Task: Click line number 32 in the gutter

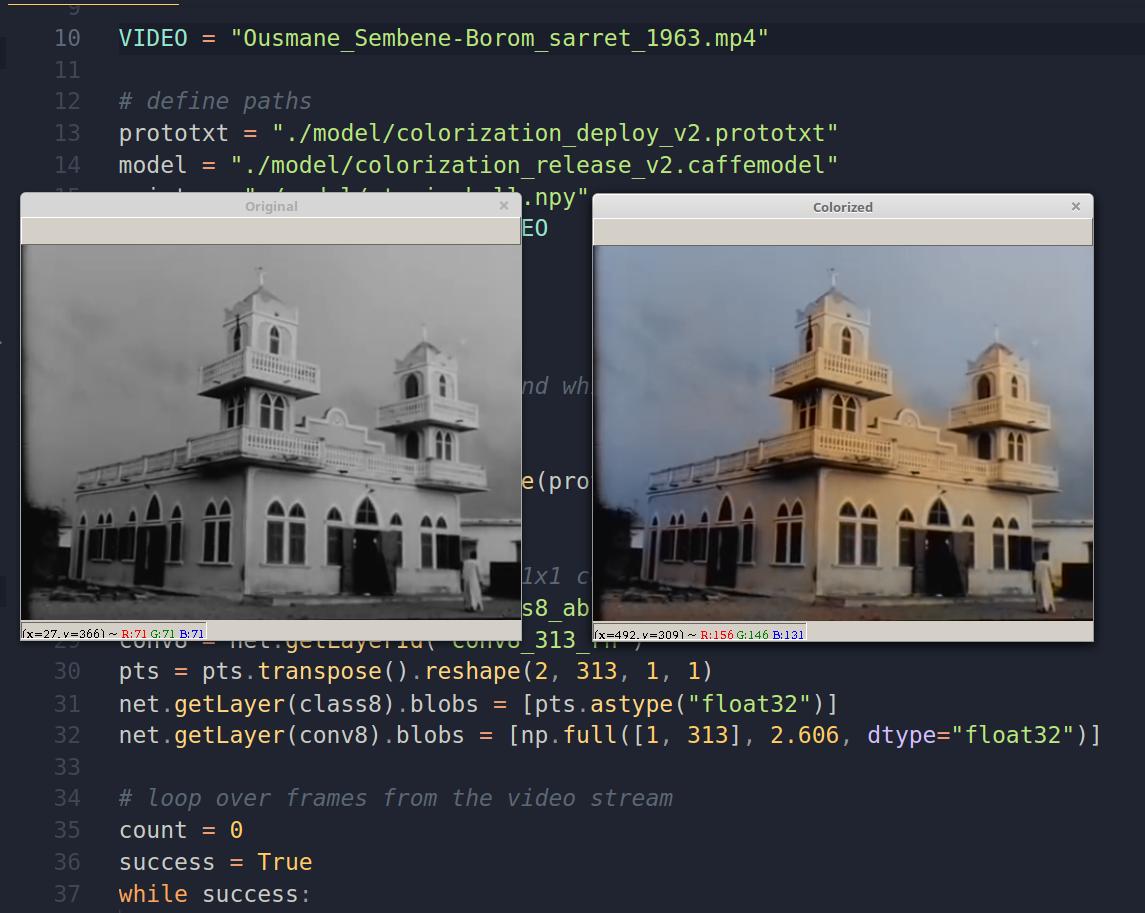Action: click(67, 735)
